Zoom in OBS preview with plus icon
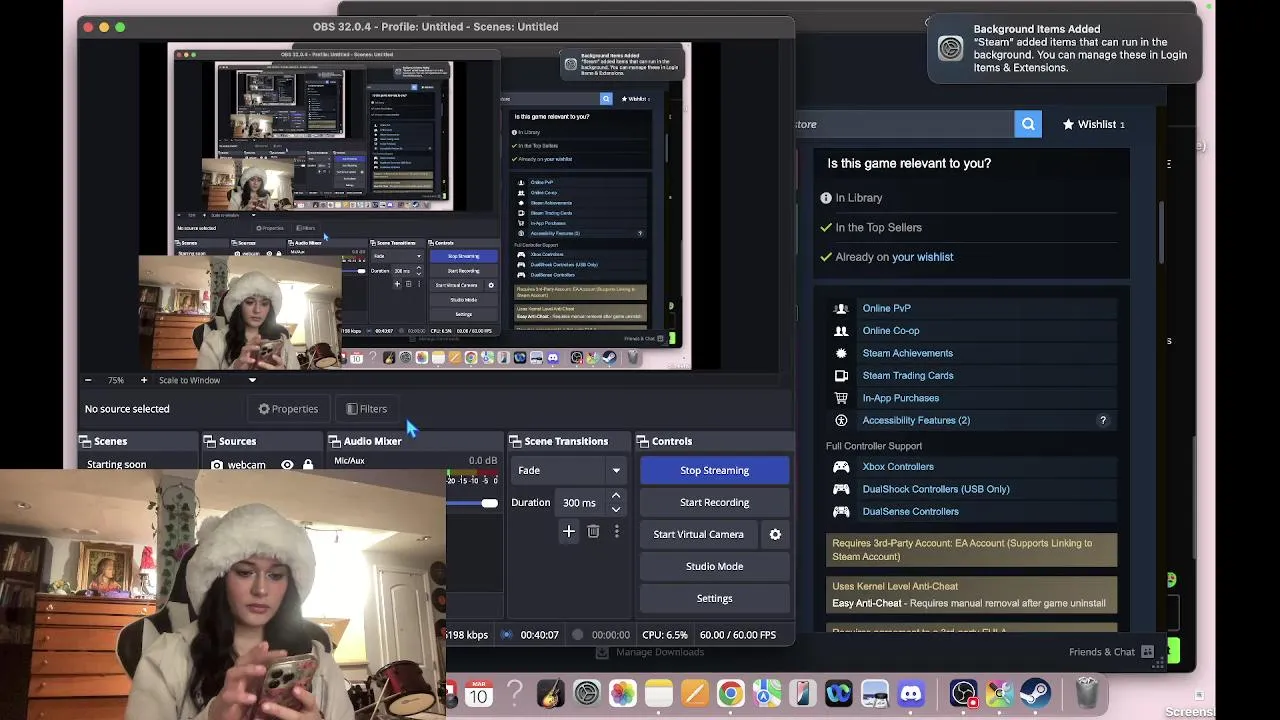This screenshot has height=720, width=1280. pyautogui.click(x=143, y=380)
